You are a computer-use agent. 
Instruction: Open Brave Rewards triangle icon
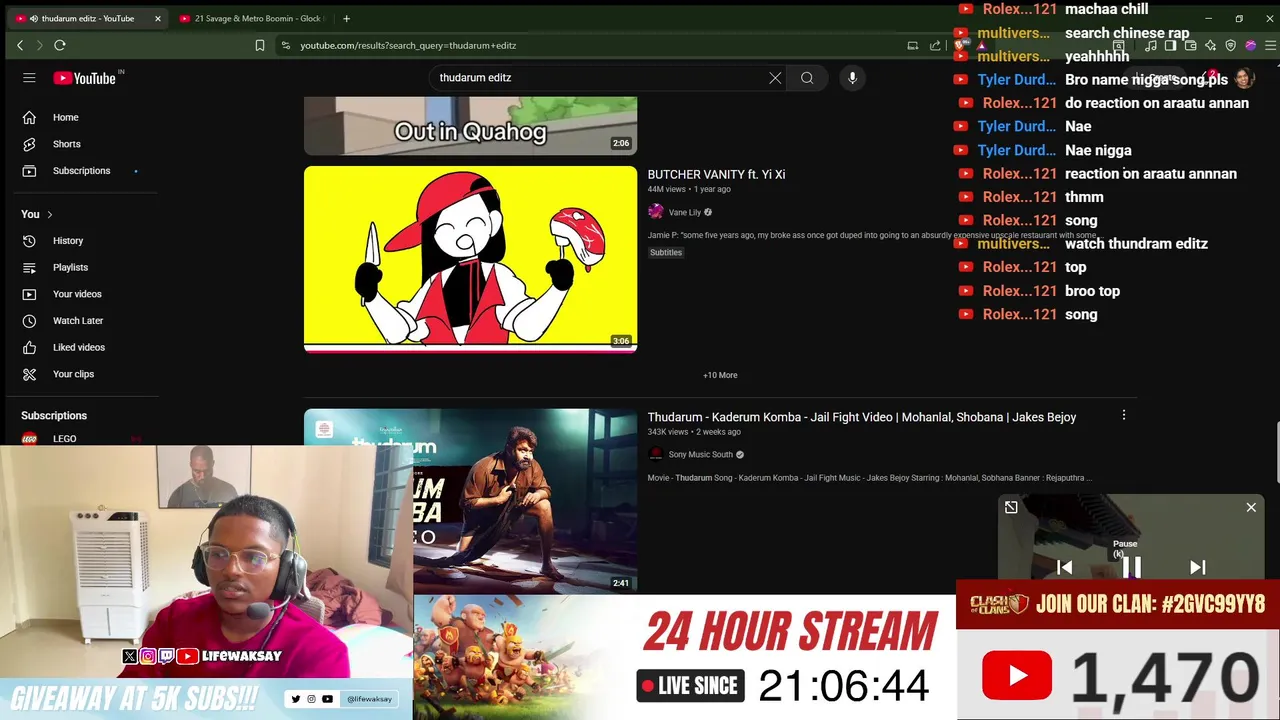981,45
